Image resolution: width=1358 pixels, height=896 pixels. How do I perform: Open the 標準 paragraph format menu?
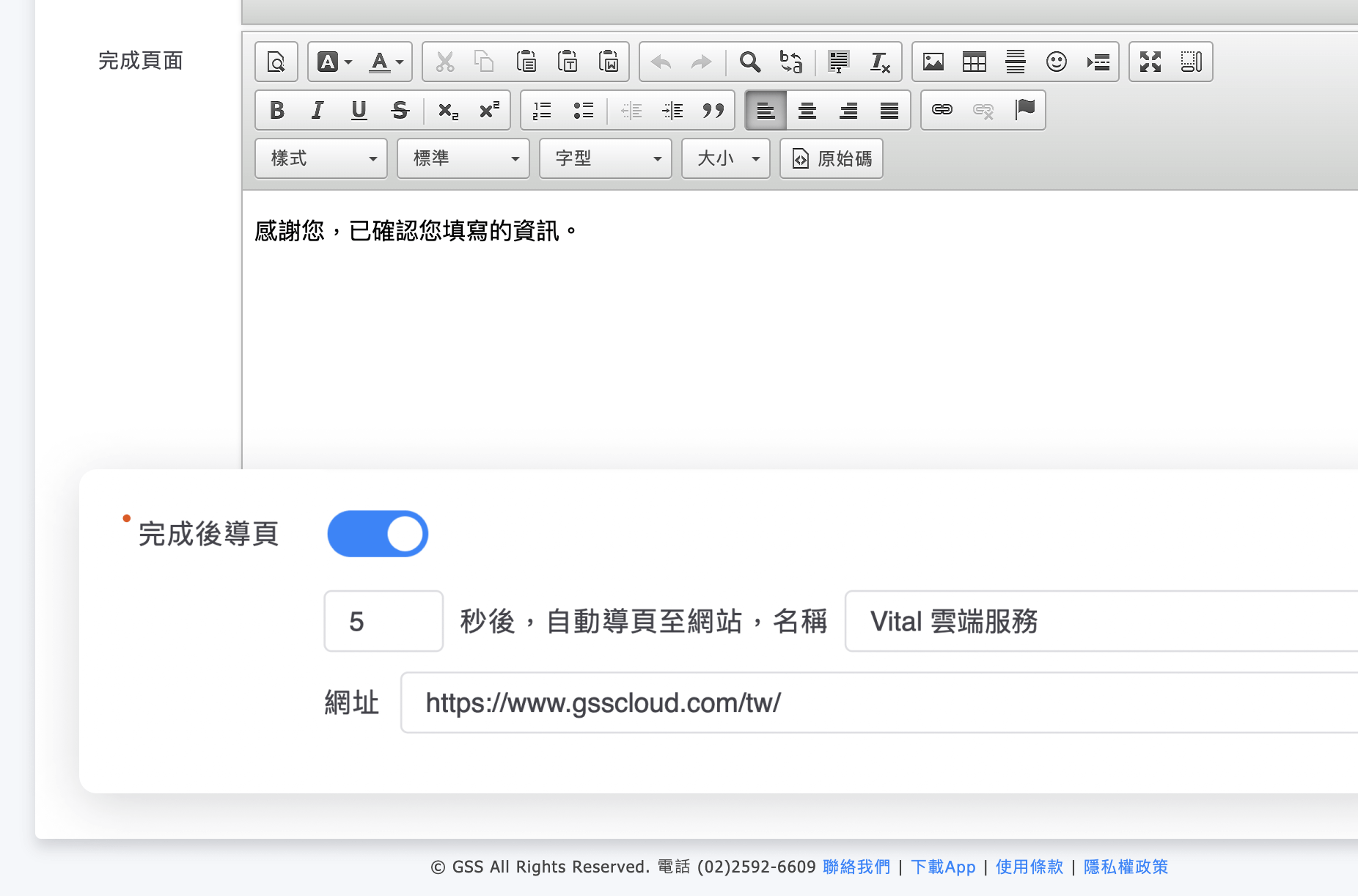point(463,159)
